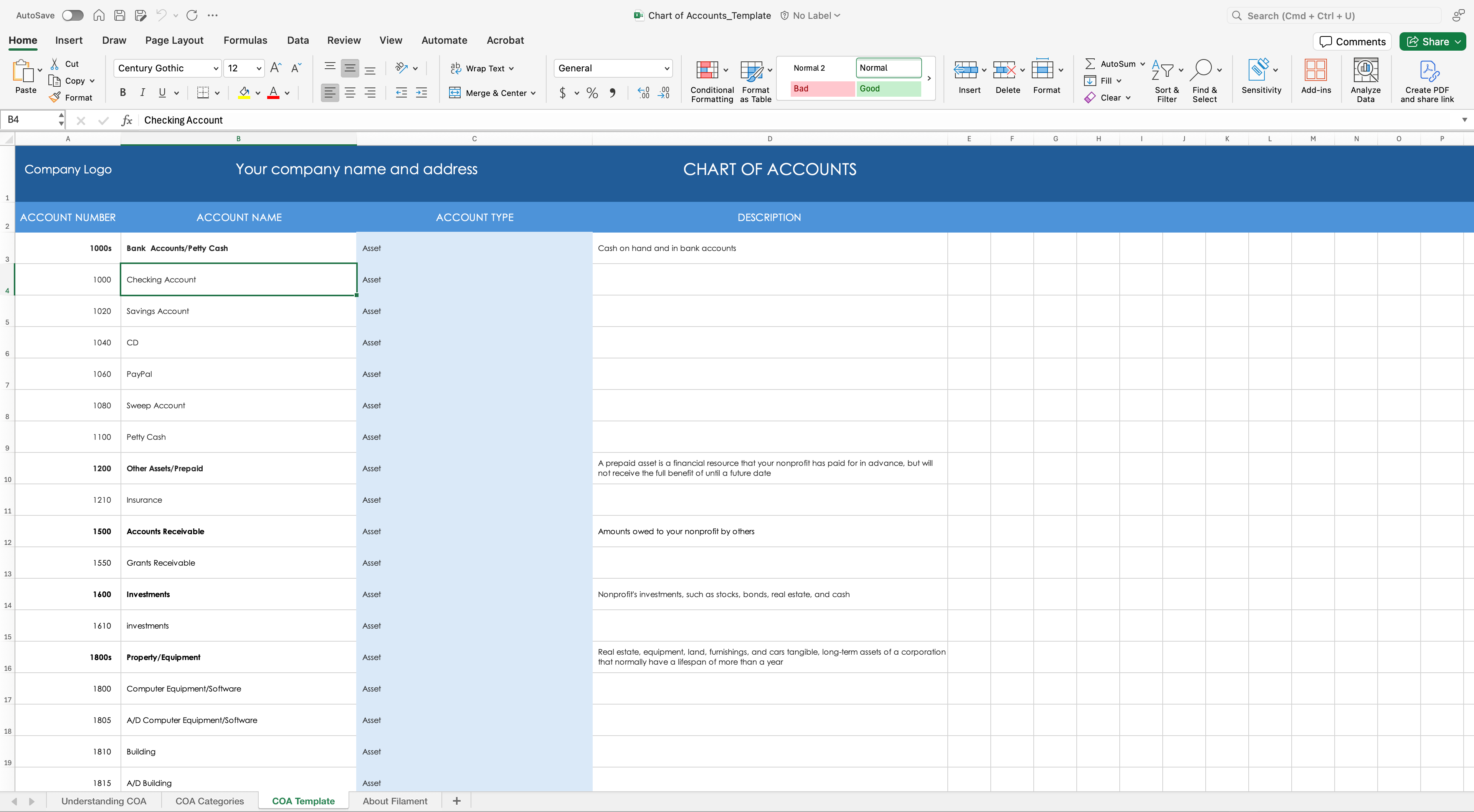Click the decrease indent icon

click(401, 93)
